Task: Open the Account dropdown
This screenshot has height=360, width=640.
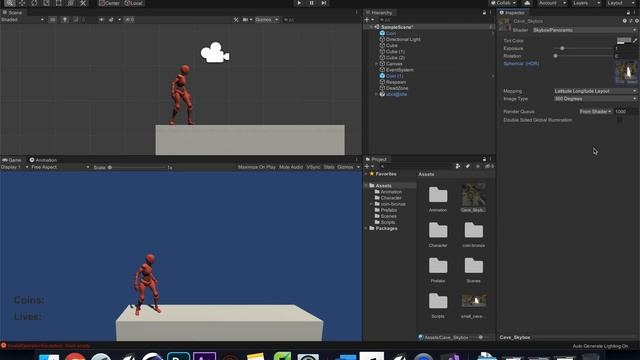Action: (x=552, y=3)
